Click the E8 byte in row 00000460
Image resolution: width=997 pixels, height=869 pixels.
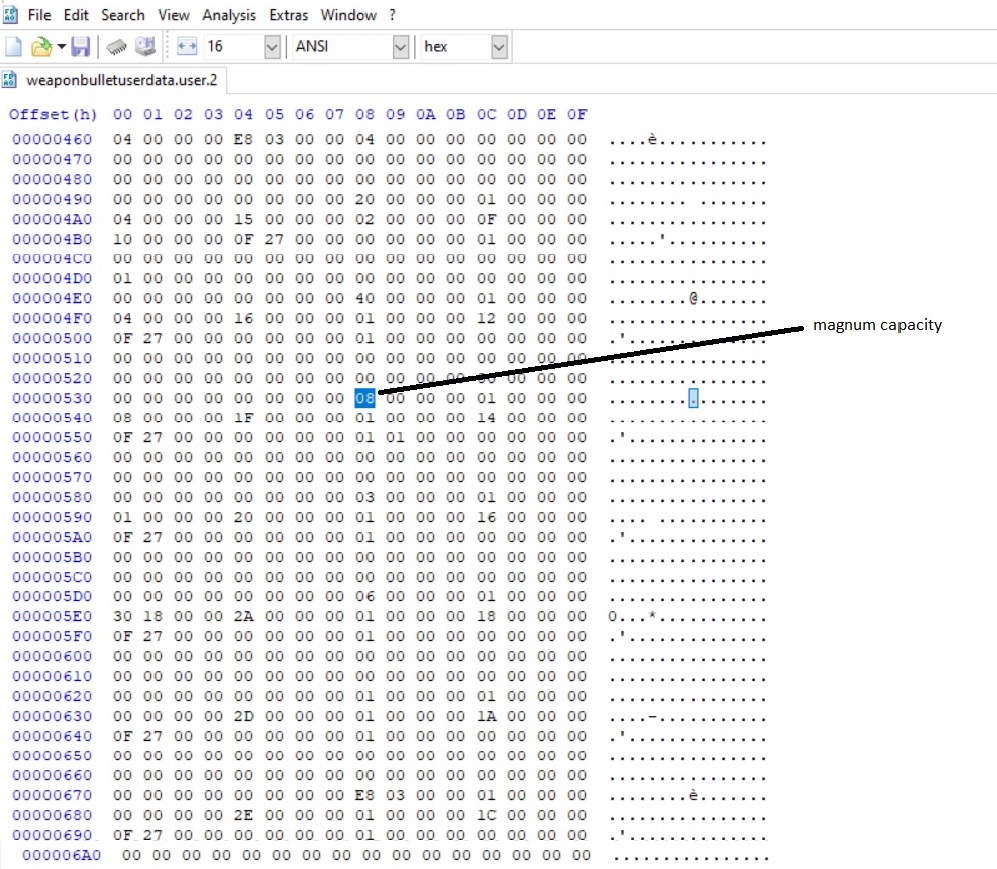[x=243, y=140]
